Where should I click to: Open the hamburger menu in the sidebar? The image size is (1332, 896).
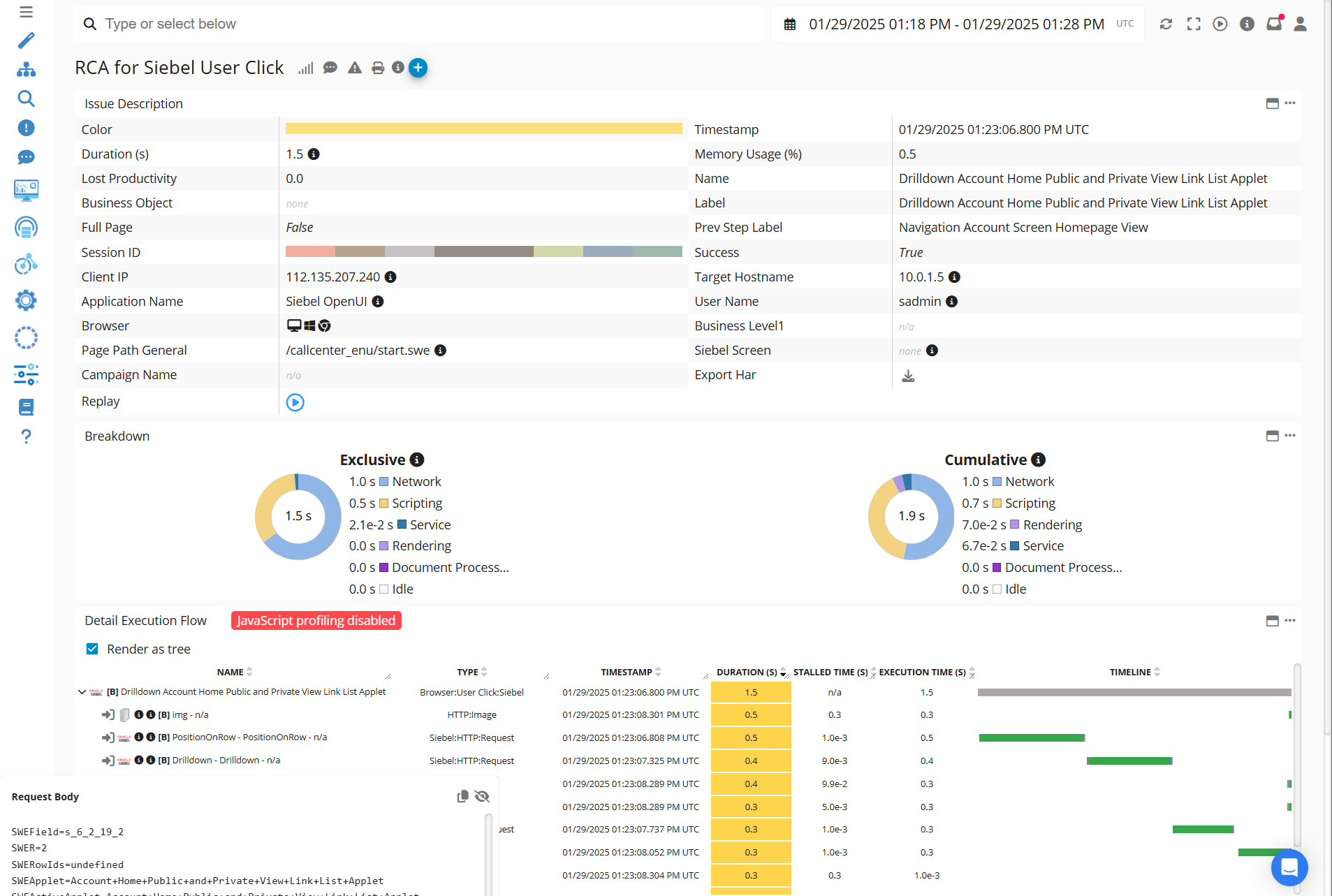click(x=26, y=12)
